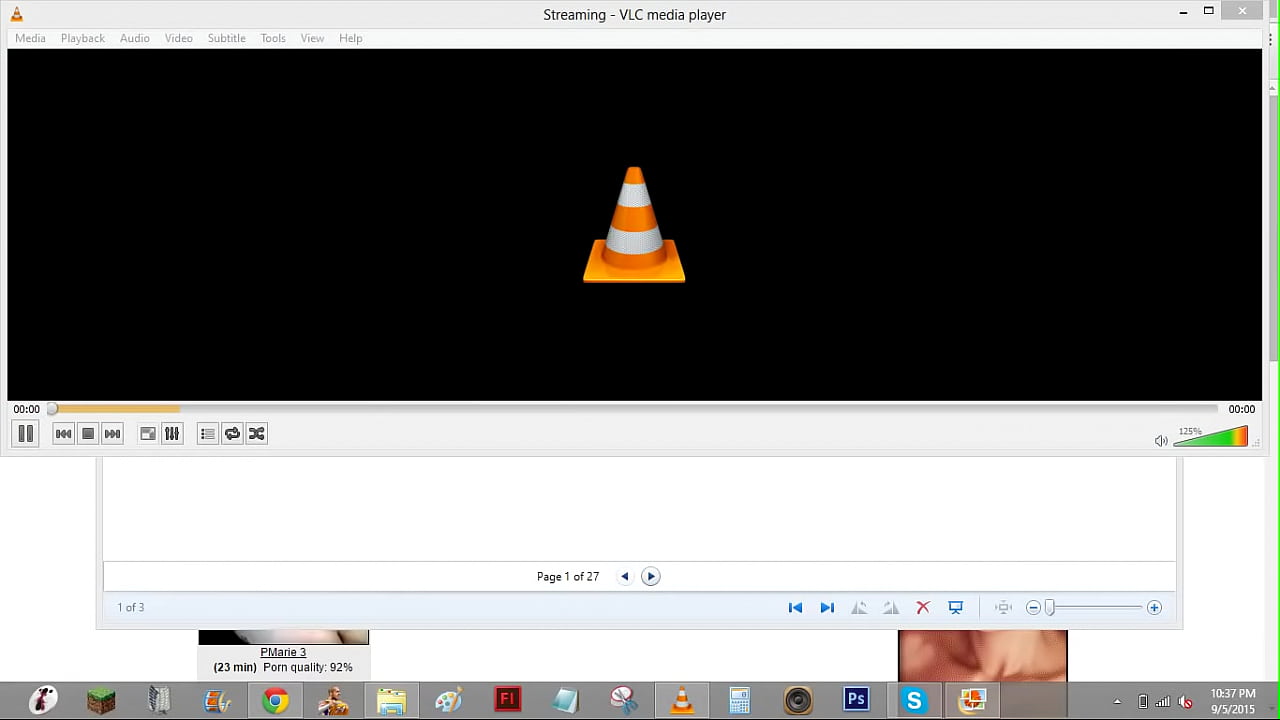1280x720 pixels.
Task: Rotate the image clockwise in the viewer
Action: 891,607
